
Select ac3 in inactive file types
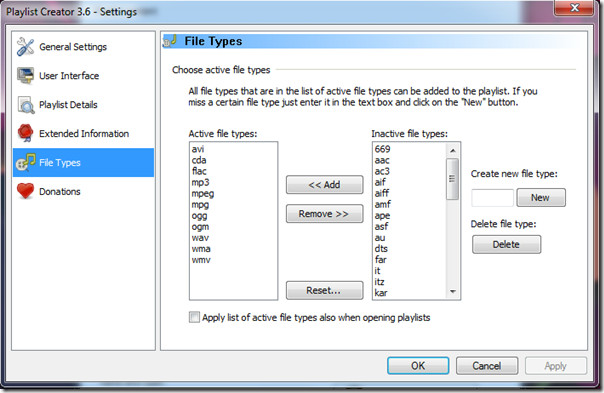pyautogui.click(x=410, y=171)
